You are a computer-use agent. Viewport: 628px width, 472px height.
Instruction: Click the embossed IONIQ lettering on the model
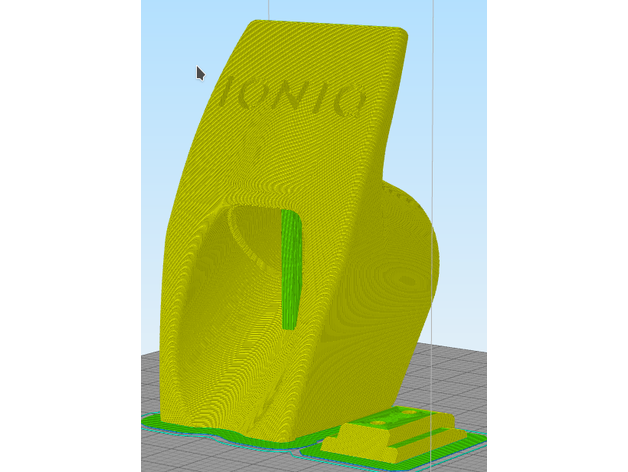point(292,97)
